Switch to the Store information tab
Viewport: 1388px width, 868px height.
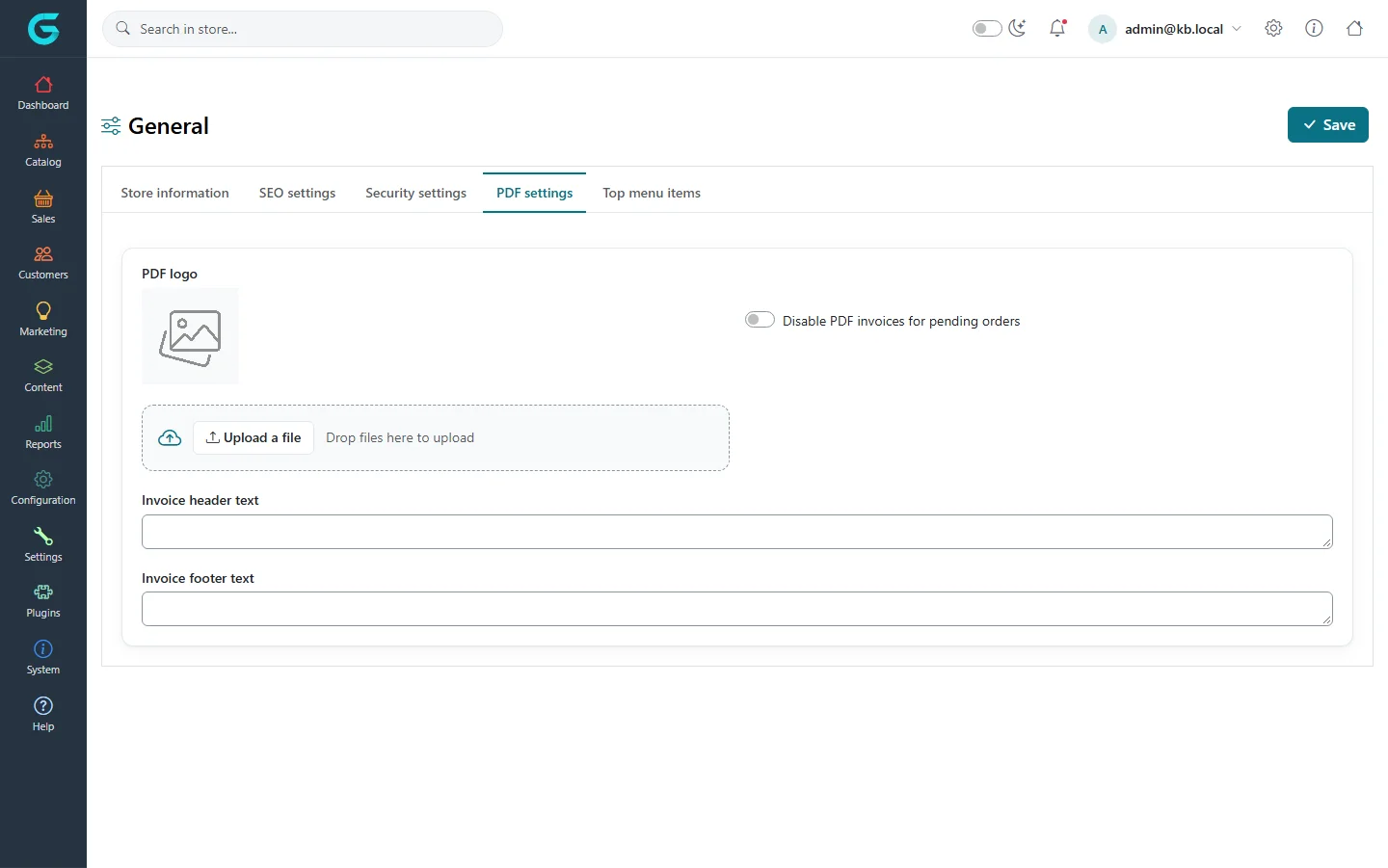[x=175, y=193]
